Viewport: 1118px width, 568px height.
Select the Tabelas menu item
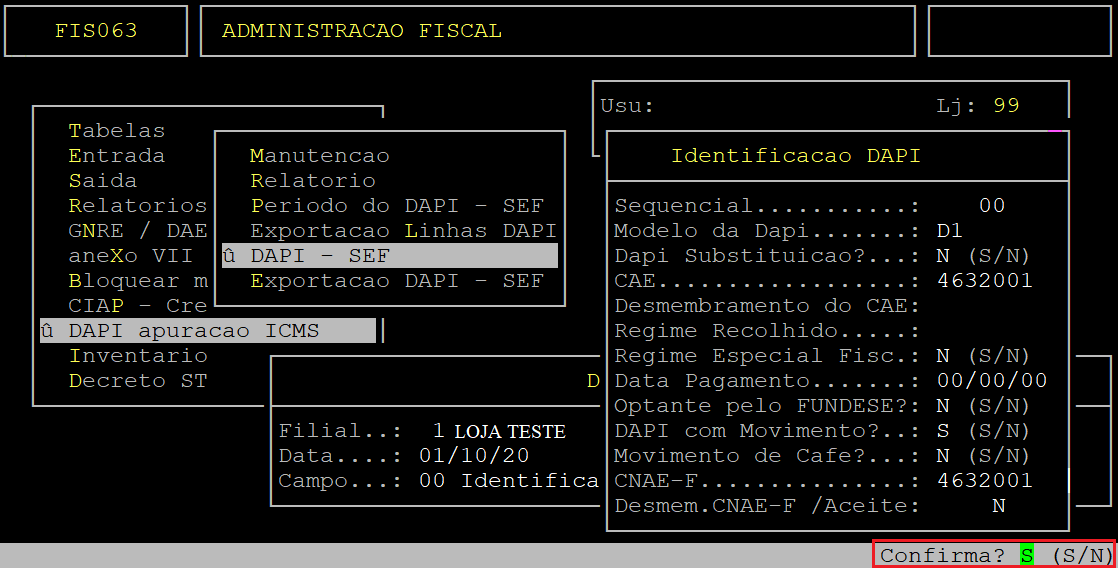pos(117,131)
